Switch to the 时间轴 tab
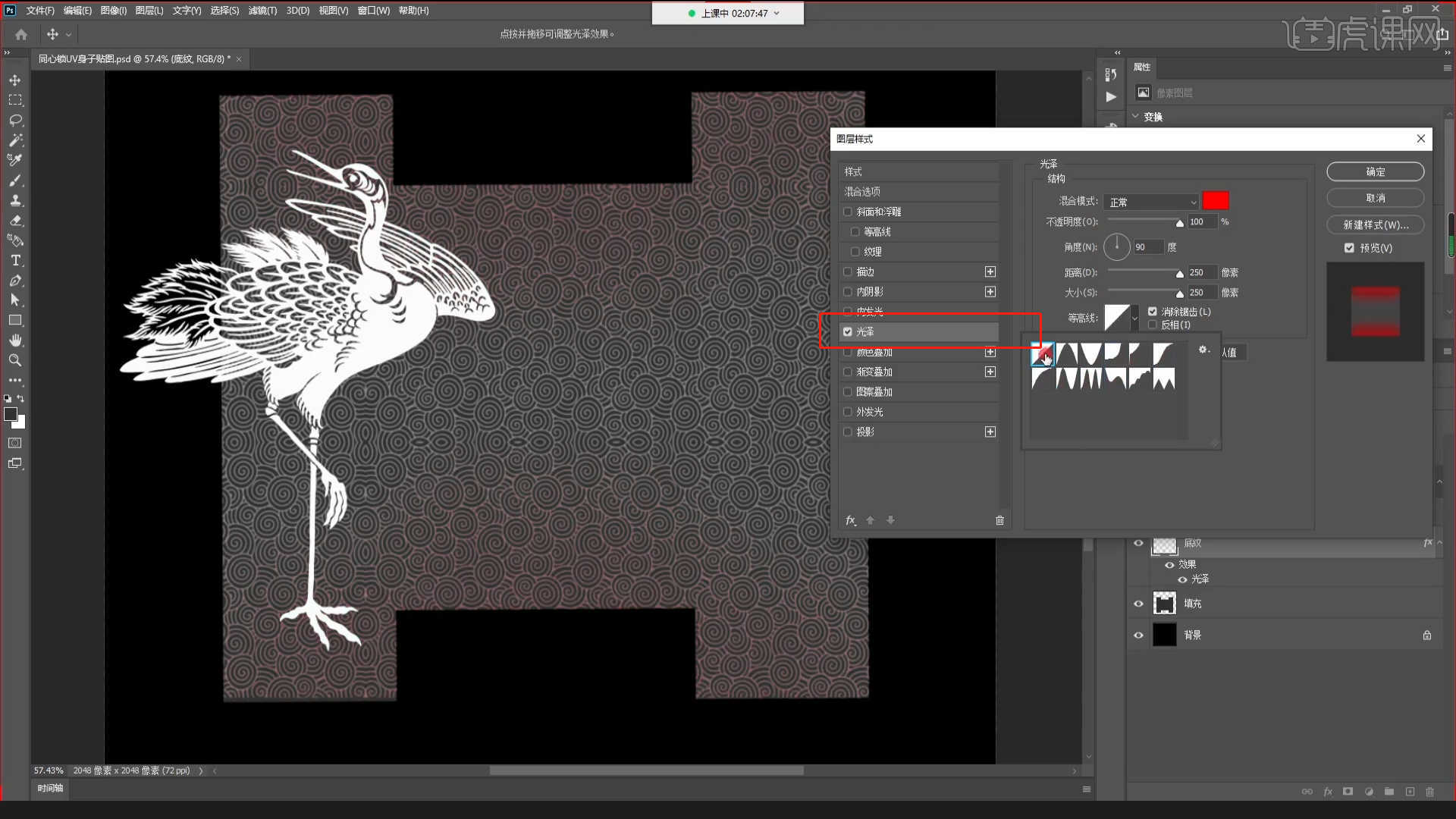Viewport: 1456px width, 819px height. click(x=50, y=789)
